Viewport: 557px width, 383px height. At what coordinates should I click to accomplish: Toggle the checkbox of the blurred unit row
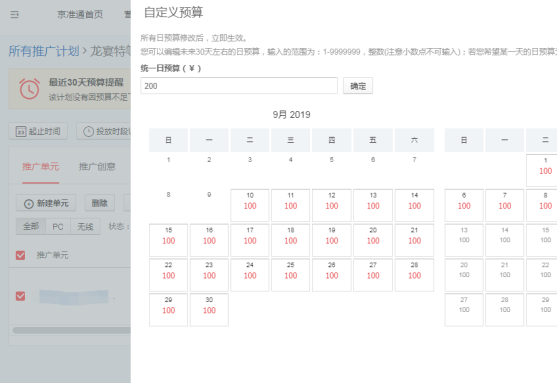tap(21, 296)
